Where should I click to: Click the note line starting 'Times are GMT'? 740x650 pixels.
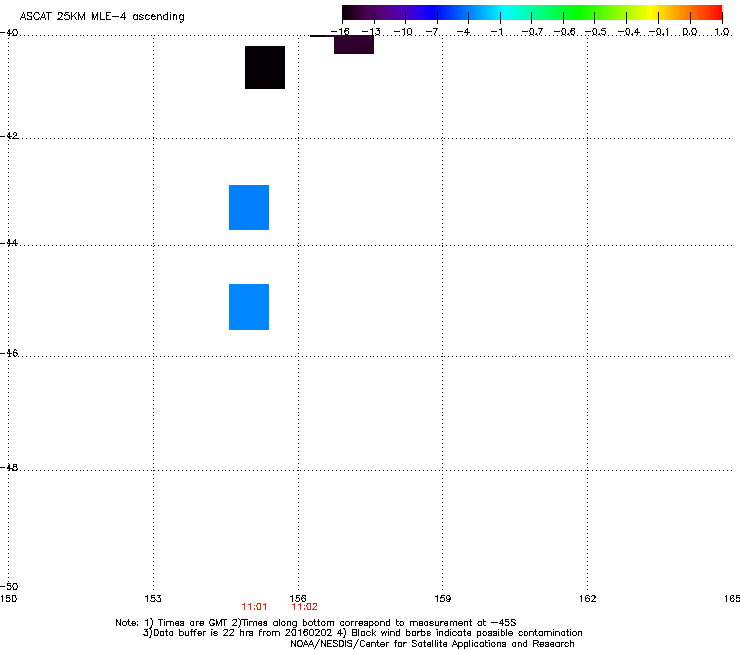coord(316,623)
